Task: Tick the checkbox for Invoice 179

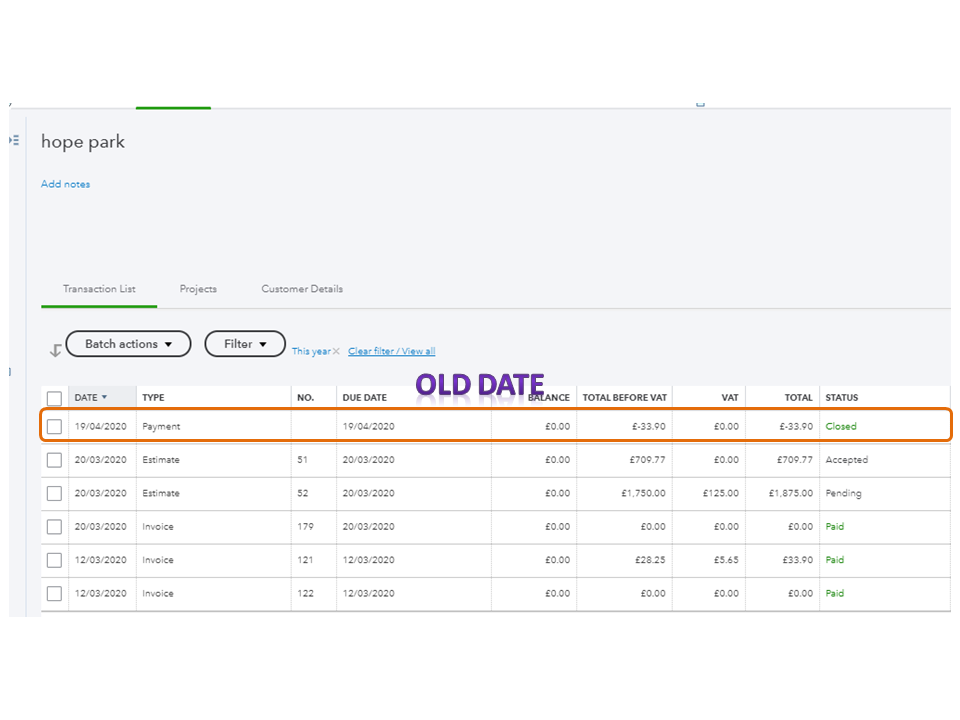Action: (54, 527)
